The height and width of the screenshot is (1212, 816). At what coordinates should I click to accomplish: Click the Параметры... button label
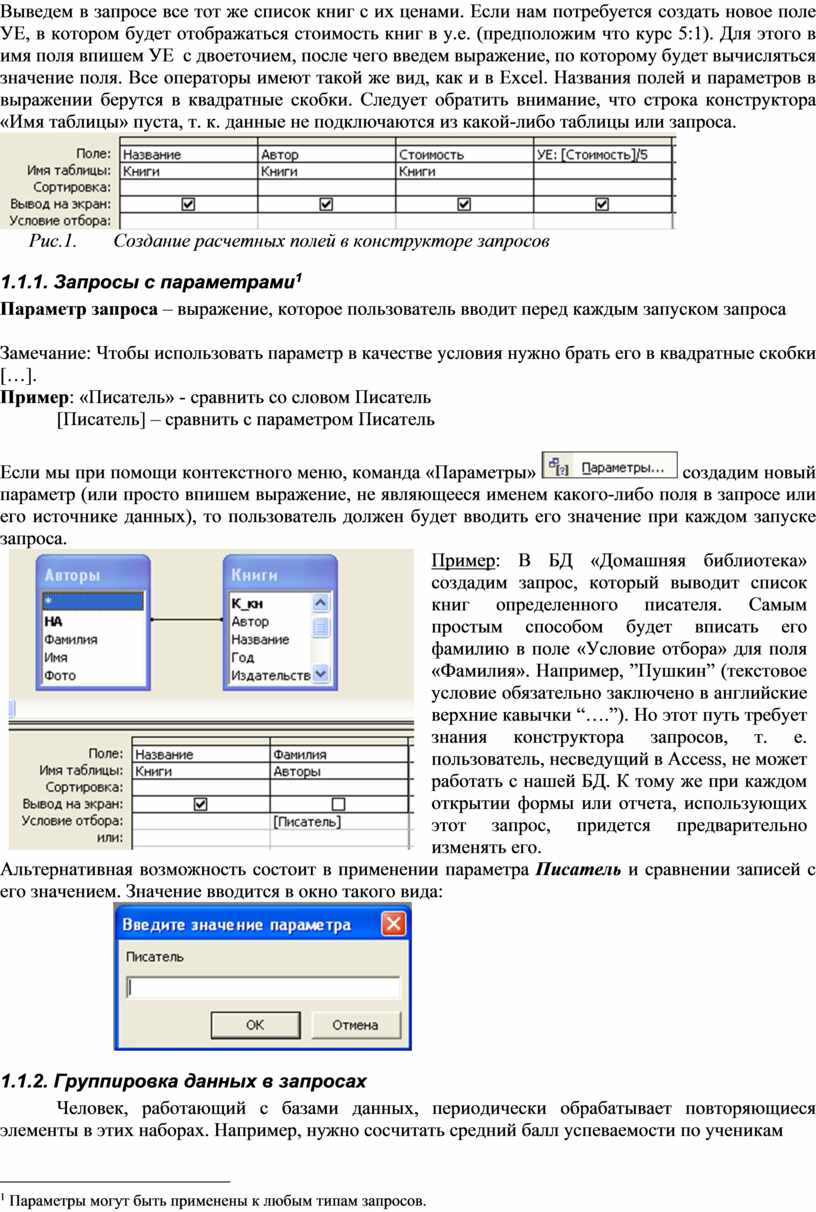tap(623, 467)
